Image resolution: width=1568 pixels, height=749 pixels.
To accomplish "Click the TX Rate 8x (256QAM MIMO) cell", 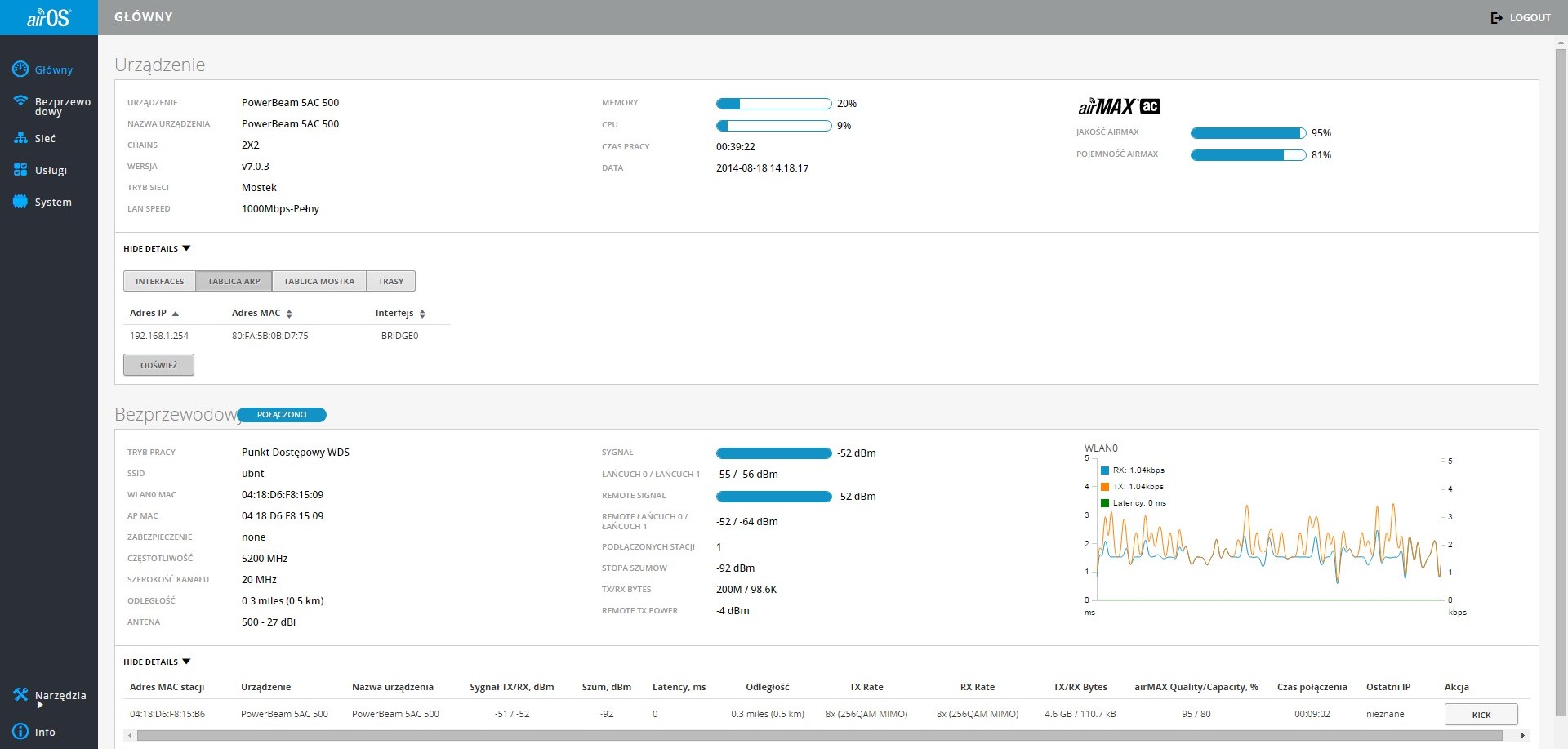I will pos(866,714).
